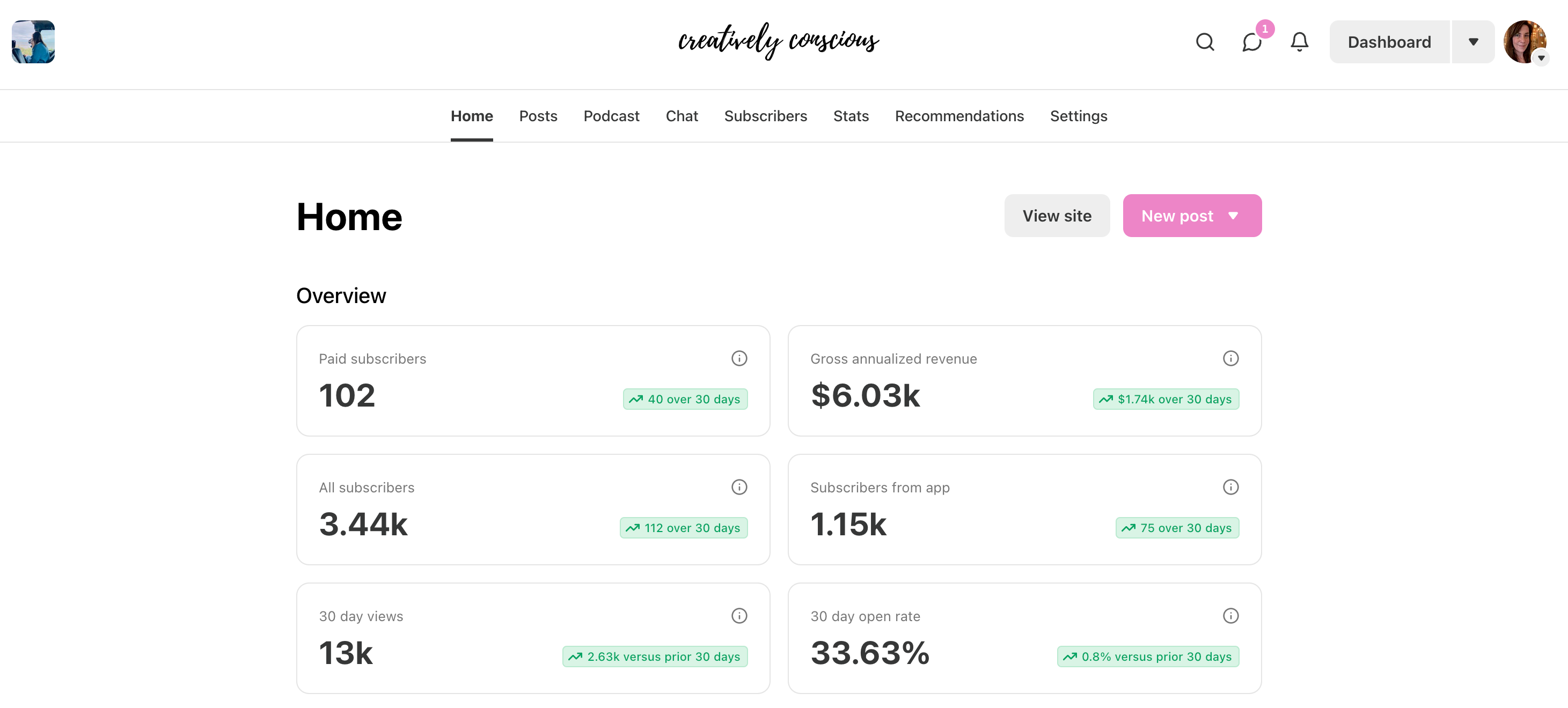
Task: Go to the Chat tab
Action: click(682, 115)
